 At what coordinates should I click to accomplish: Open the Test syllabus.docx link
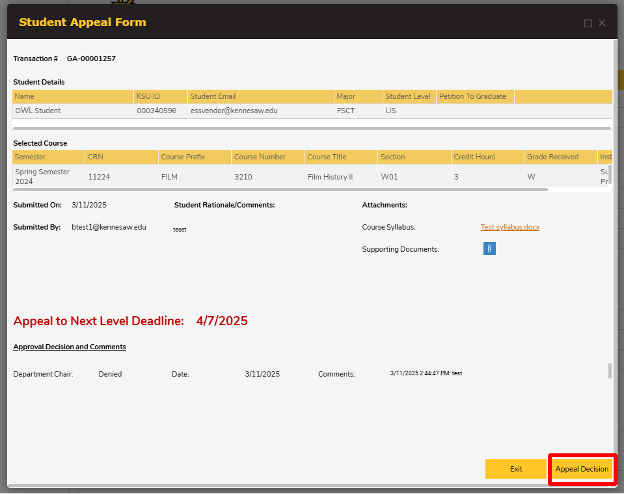click(510, 227)
